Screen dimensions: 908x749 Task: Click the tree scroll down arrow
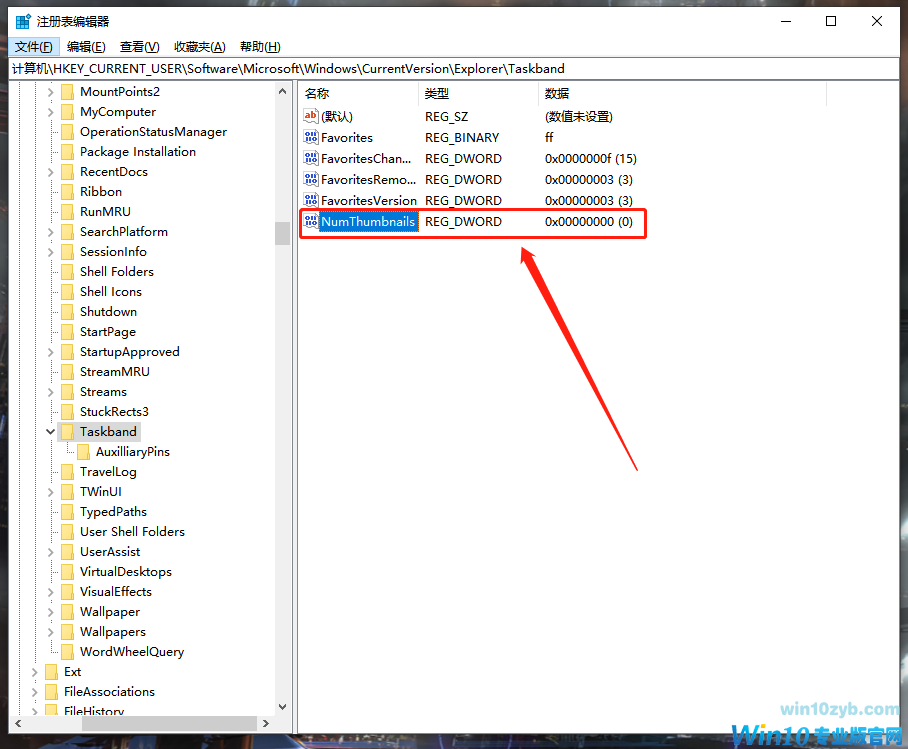click(x=283, y=706)
